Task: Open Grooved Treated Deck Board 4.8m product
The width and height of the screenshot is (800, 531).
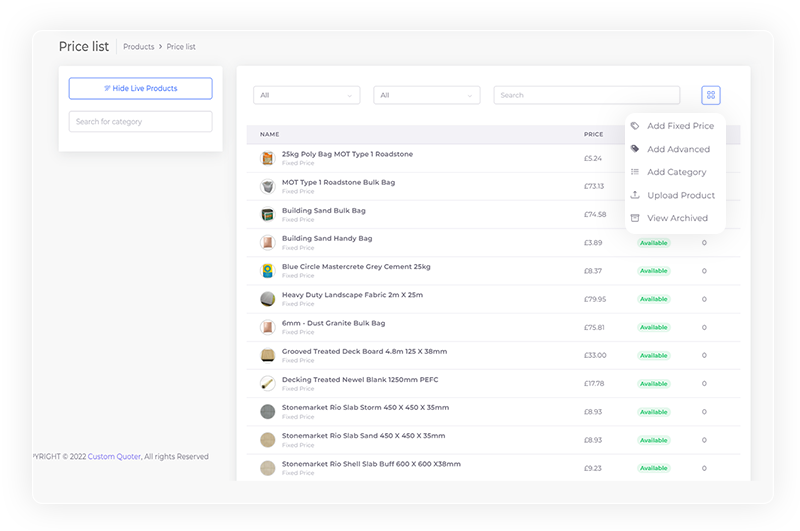Action: point(364,351)
